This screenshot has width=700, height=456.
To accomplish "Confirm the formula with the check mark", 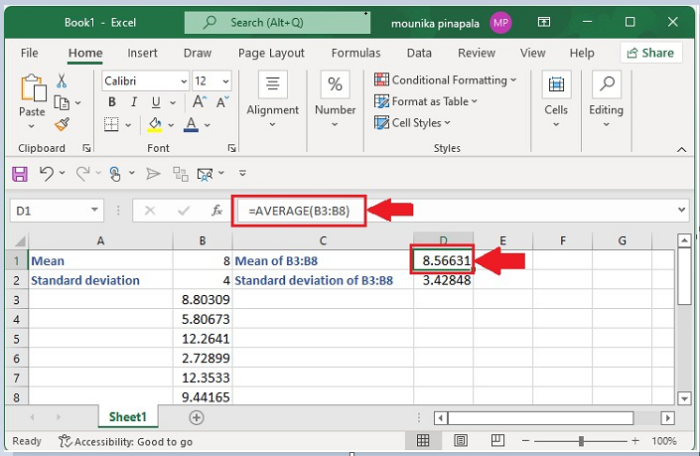I will point(183,210).
